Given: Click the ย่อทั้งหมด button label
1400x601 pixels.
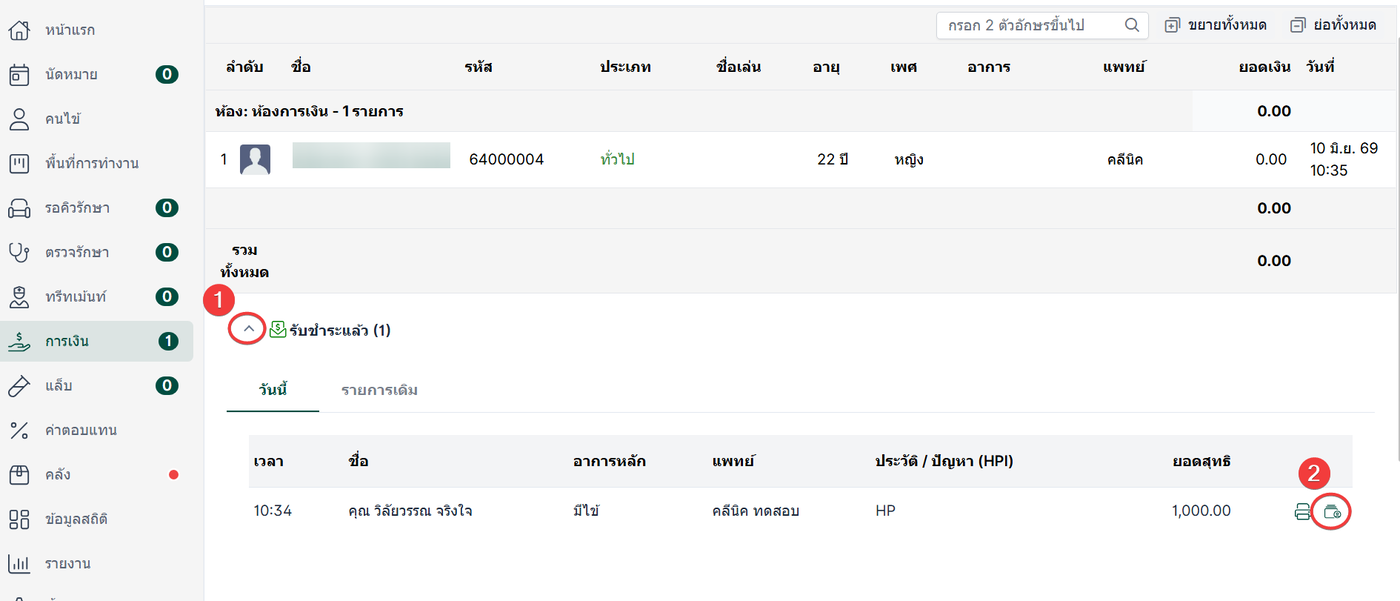Looking at the screenshot, I should (1346, 25).
